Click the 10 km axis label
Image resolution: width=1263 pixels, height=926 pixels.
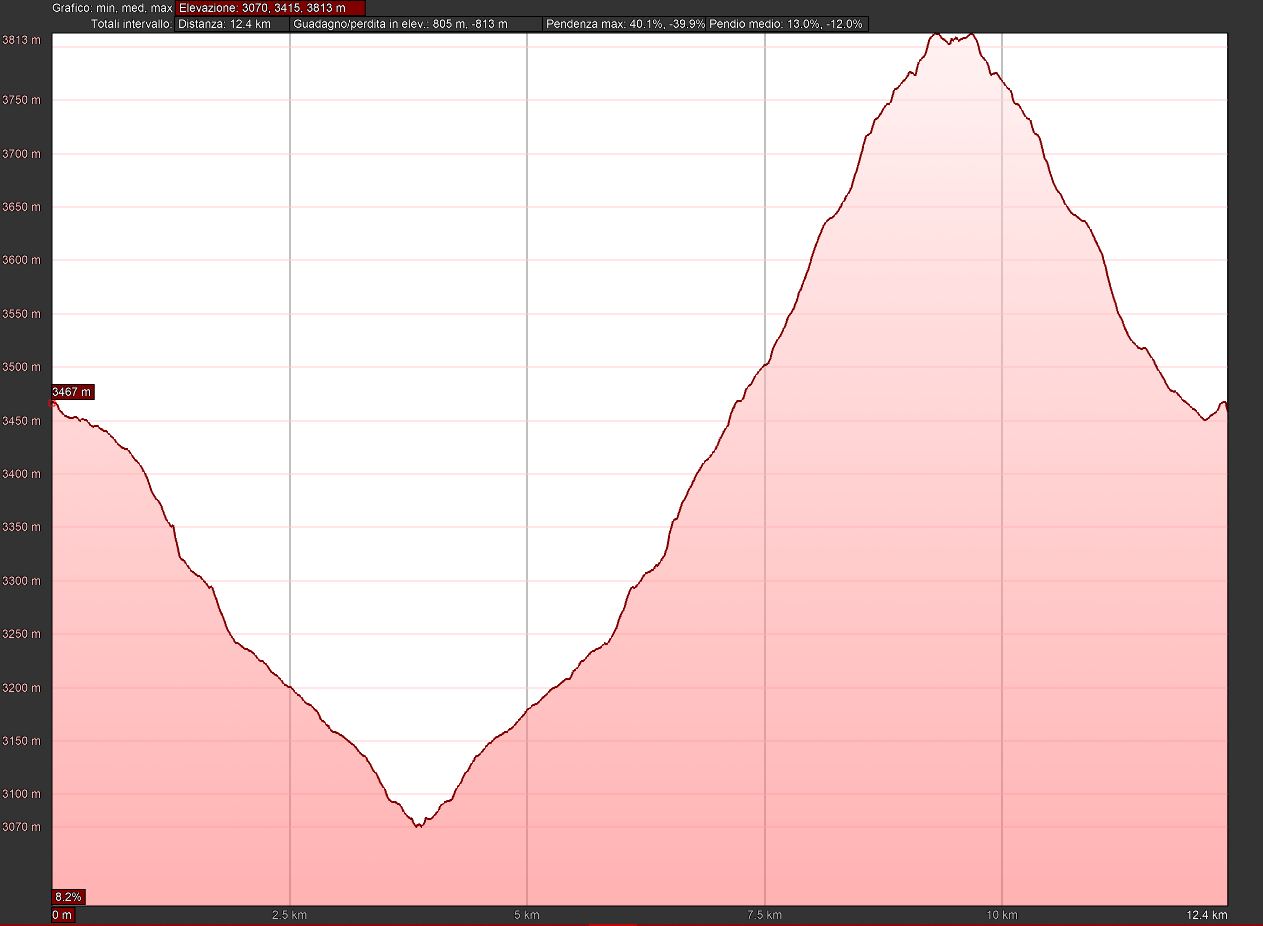1001,915
